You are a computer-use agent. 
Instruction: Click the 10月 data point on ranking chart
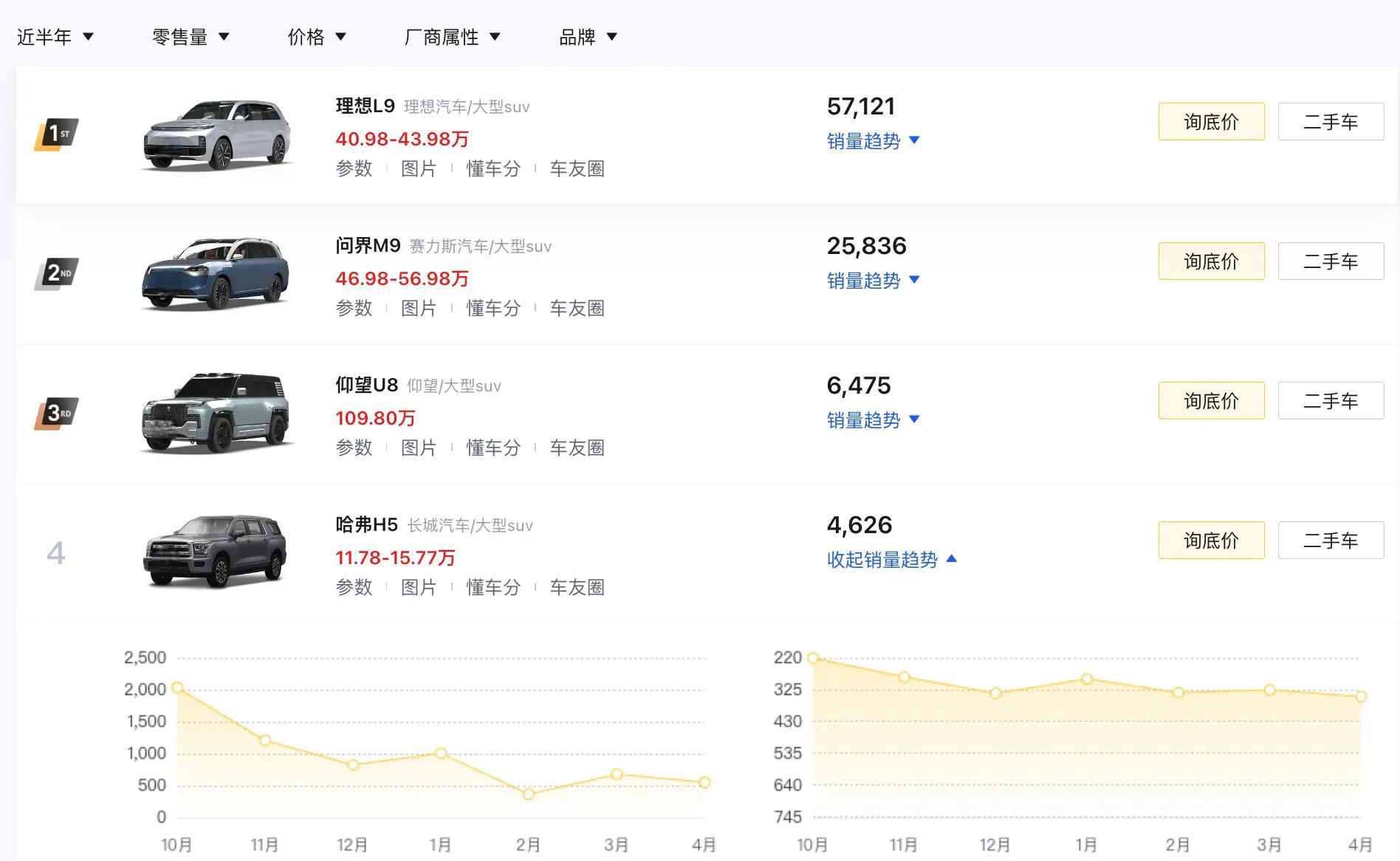coord(813,658)
